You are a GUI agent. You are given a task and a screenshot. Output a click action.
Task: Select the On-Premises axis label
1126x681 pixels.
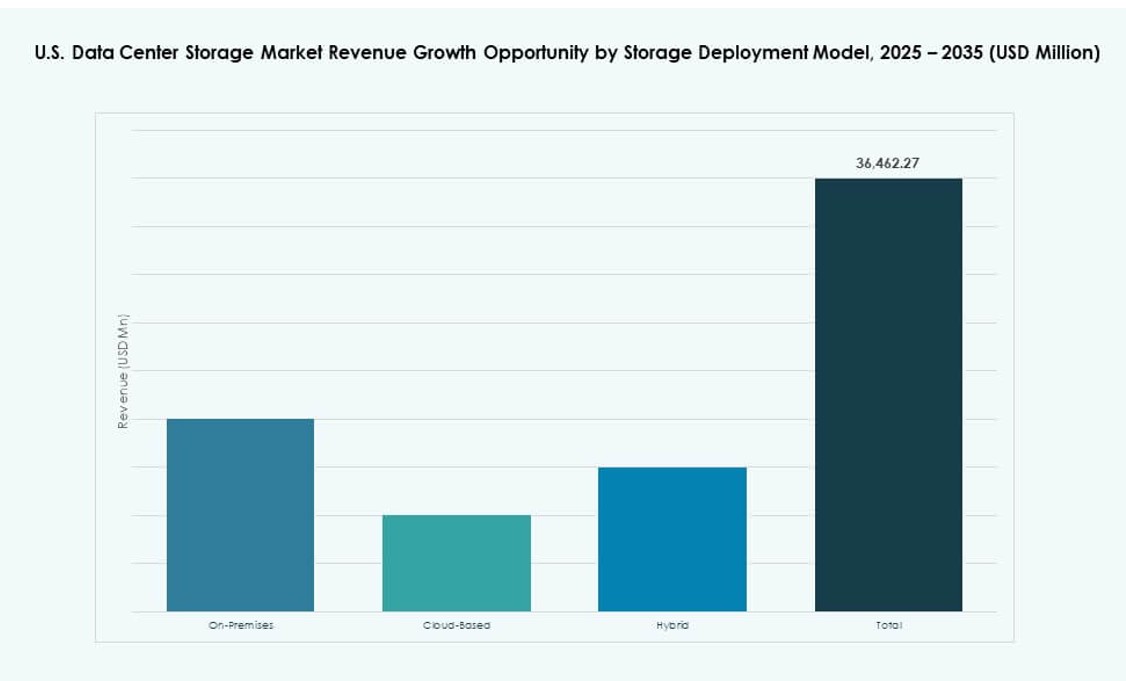coord(241,625)
